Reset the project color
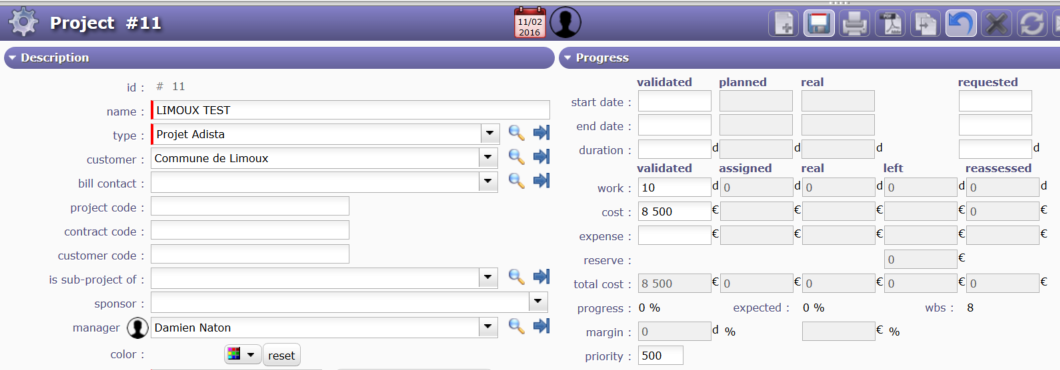Screen dimensions: 1060x370 281,354
